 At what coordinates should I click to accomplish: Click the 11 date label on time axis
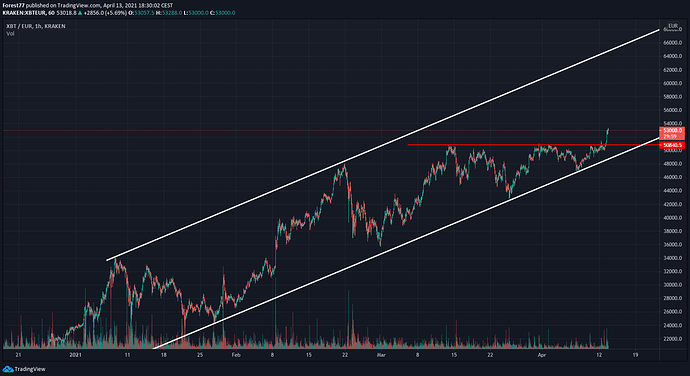(x=127, y=355)
